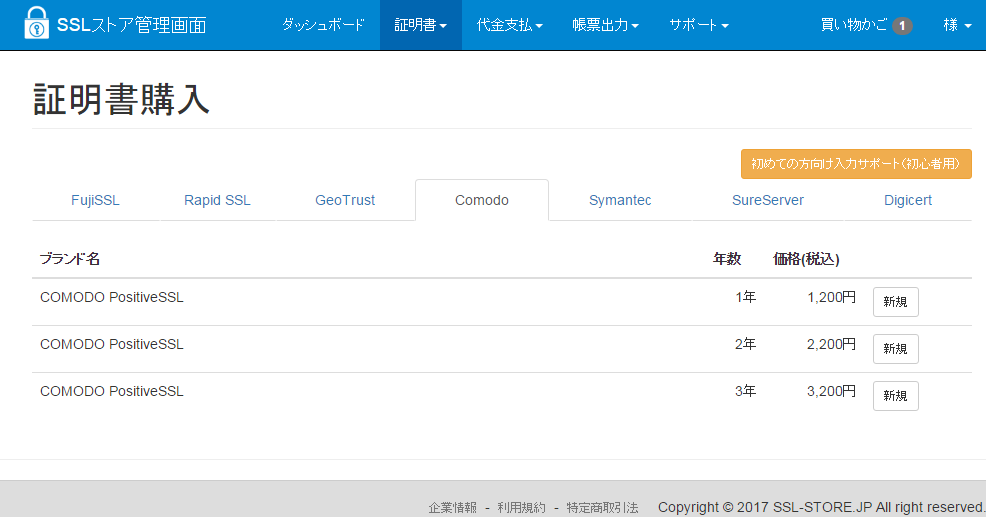Click the 1年 duration cell

pyautogui.click(x=746, y=297)
